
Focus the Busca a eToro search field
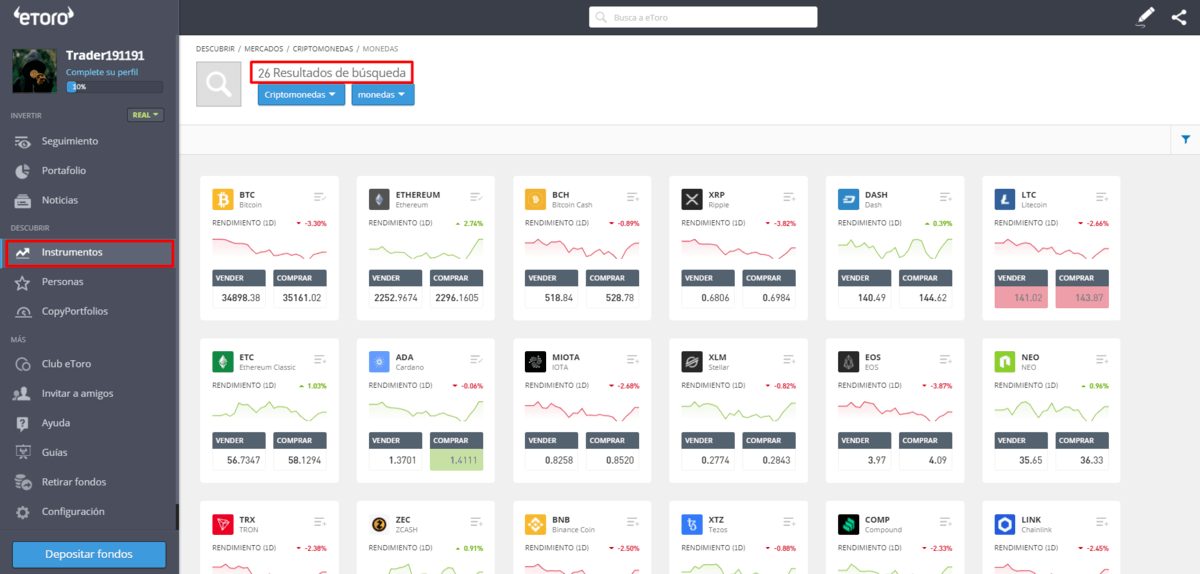(x=703, y=17)
